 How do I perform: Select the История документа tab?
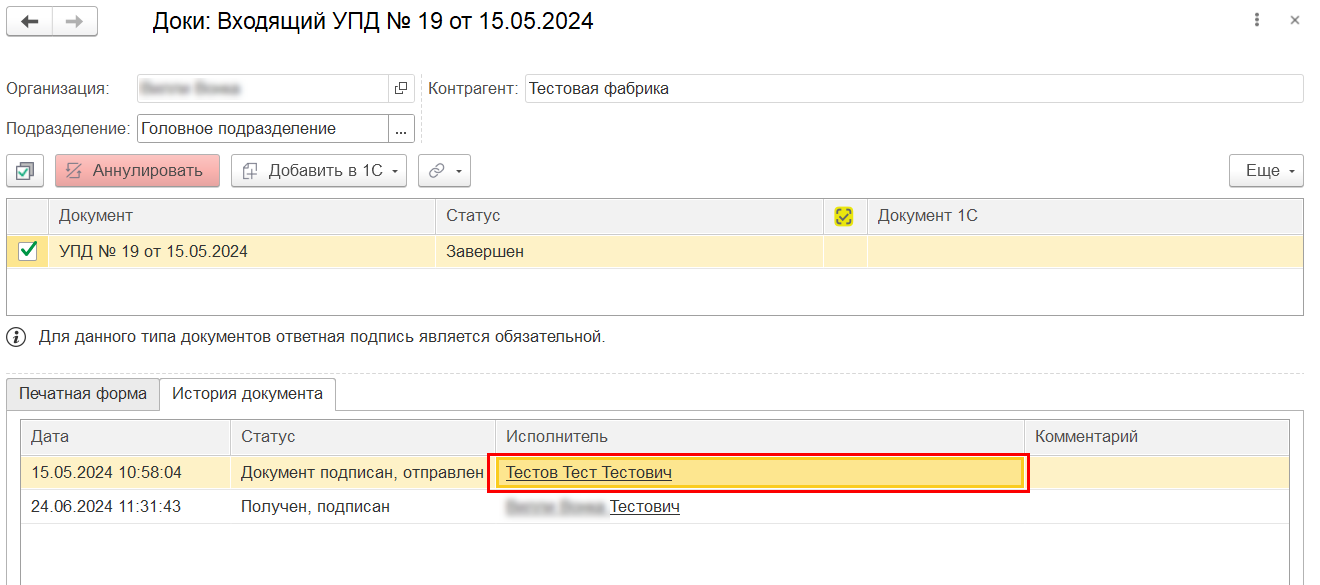point(247,394)
